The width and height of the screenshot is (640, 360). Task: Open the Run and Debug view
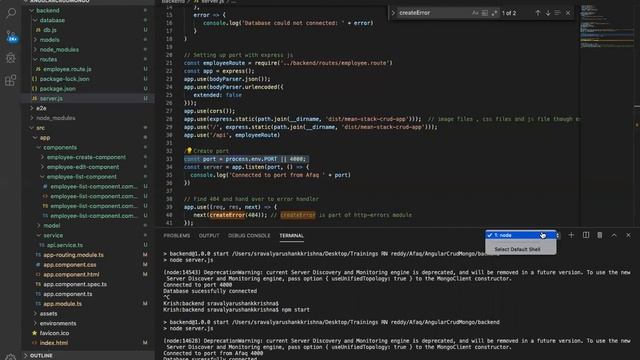[11, 58]
